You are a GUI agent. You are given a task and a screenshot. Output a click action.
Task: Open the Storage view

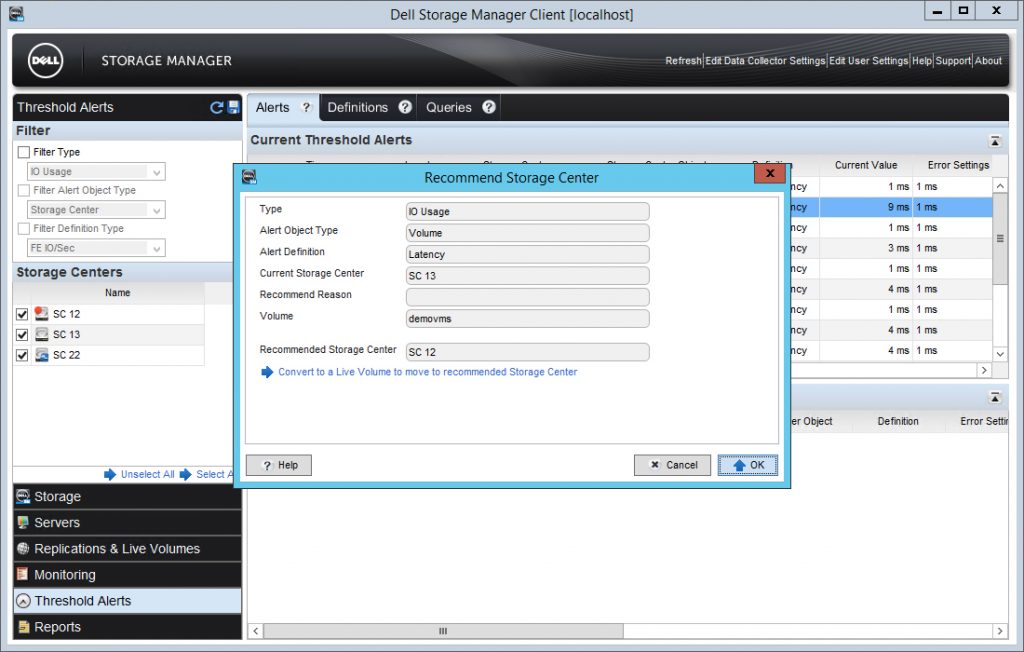click(x=127, y=497)
